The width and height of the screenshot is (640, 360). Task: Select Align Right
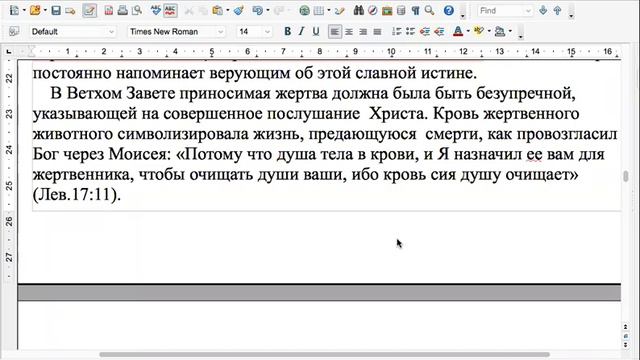[363, 31]
